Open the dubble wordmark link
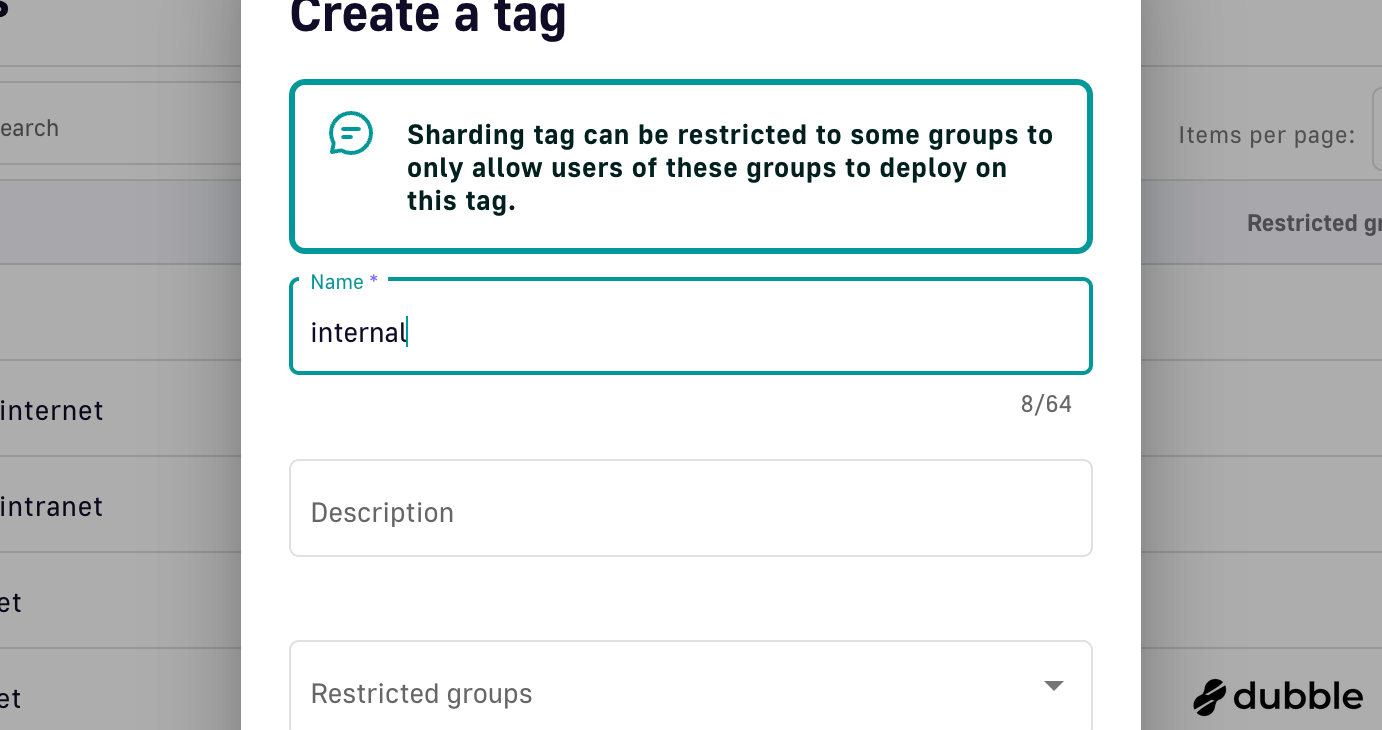The image size is (1382, 730). (1297, 696)
